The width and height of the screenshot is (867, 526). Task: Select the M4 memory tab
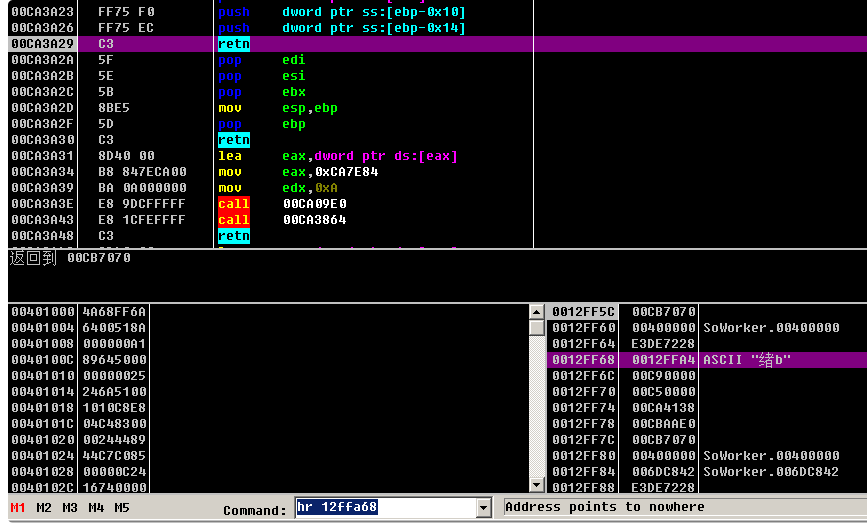[96, 508]
